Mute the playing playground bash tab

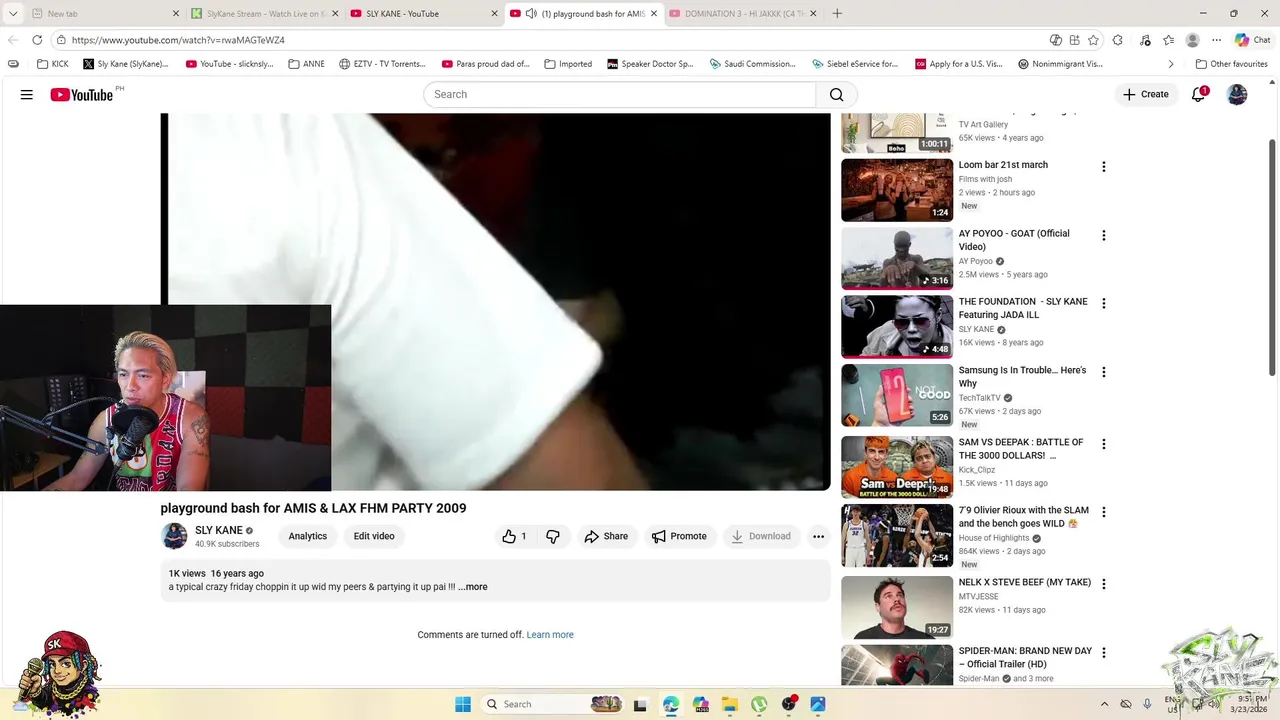coord(531,14)
